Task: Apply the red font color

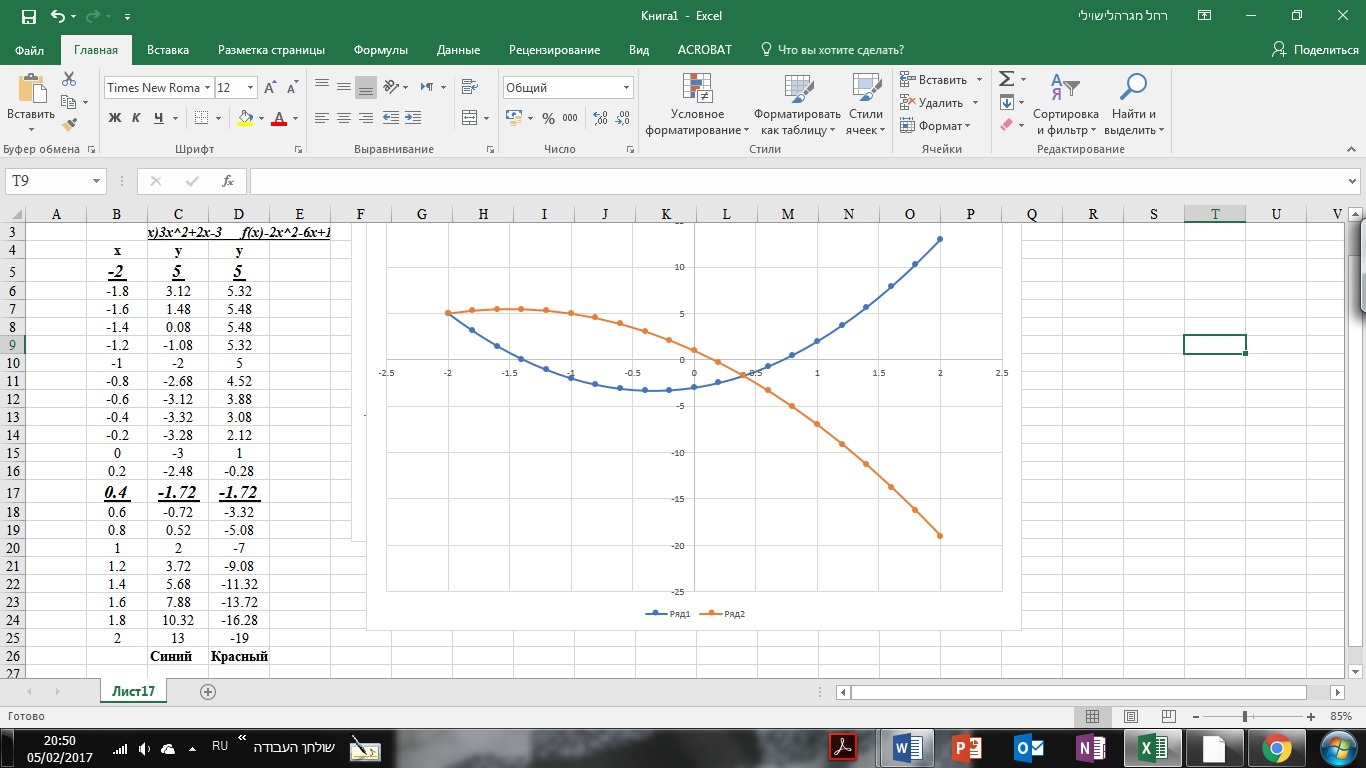Action: coord(279,118)
